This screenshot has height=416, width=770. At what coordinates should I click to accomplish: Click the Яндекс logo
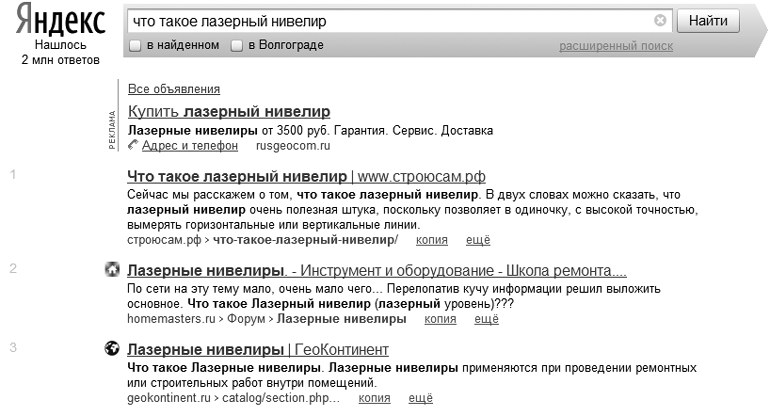(x=60, y=22)
